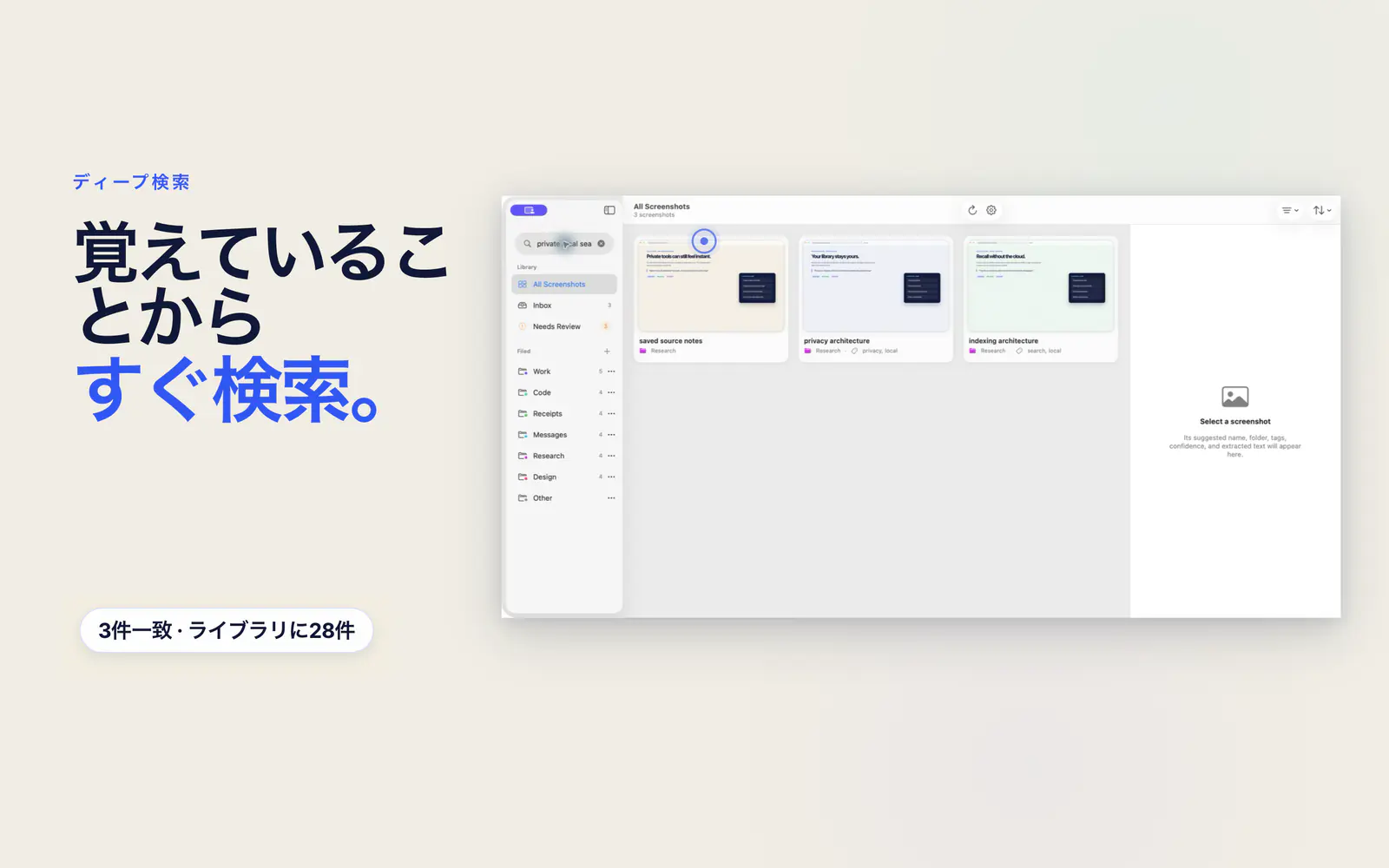Click the 'privacy architecture' title
Screen dimensions: 1389x868
837,341
